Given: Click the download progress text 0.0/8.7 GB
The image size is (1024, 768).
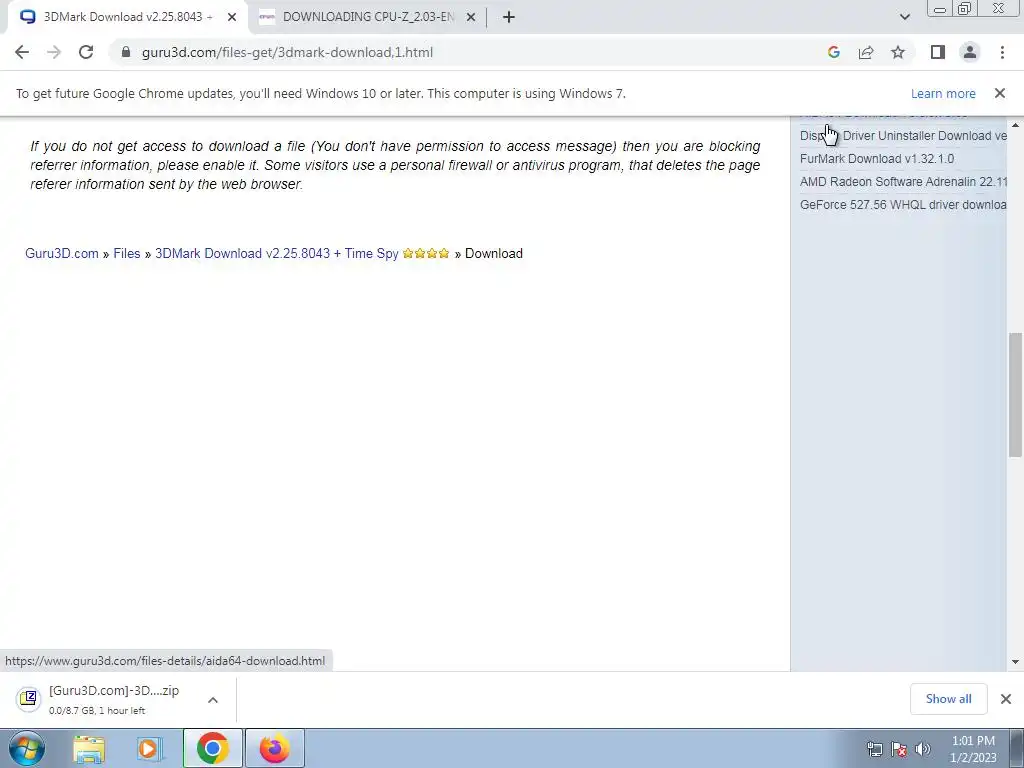Looking at the screenshot, I should (97, 711).
